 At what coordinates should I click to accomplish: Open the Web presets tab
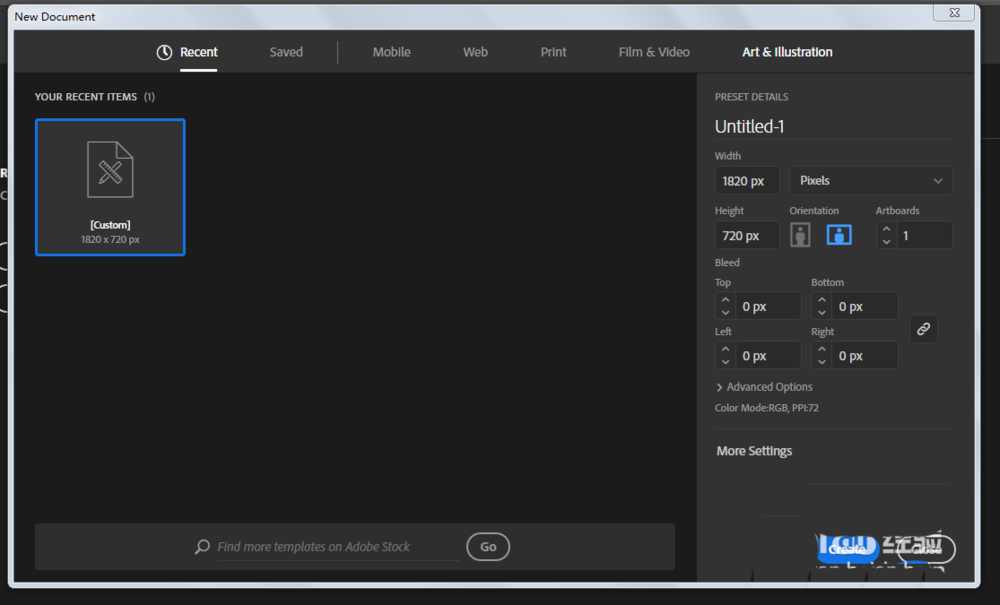pyautogui.click(x=475, y=52)
